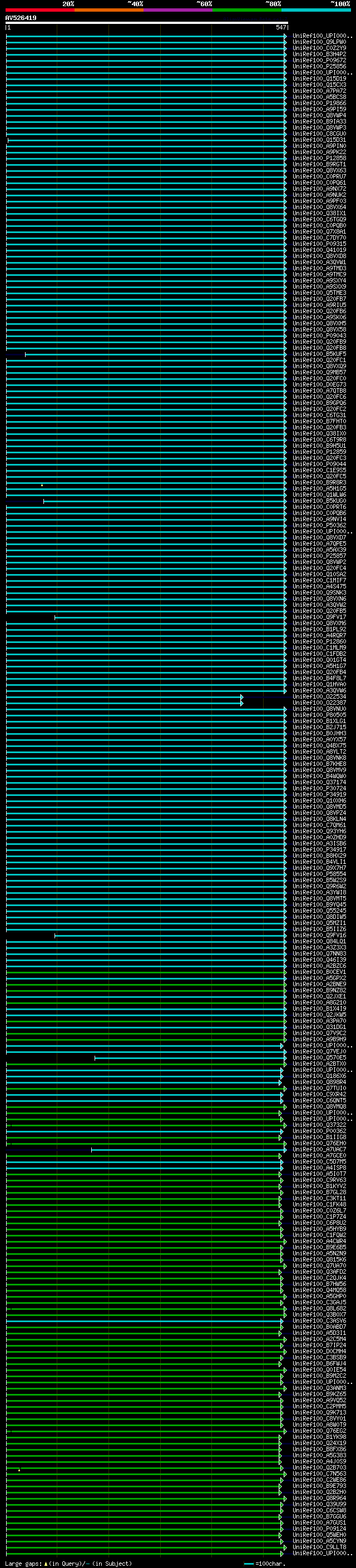Viewport: 356px width, 1568px height.
Task: Click the white query ruler bar
Action: tap(147, 22)
